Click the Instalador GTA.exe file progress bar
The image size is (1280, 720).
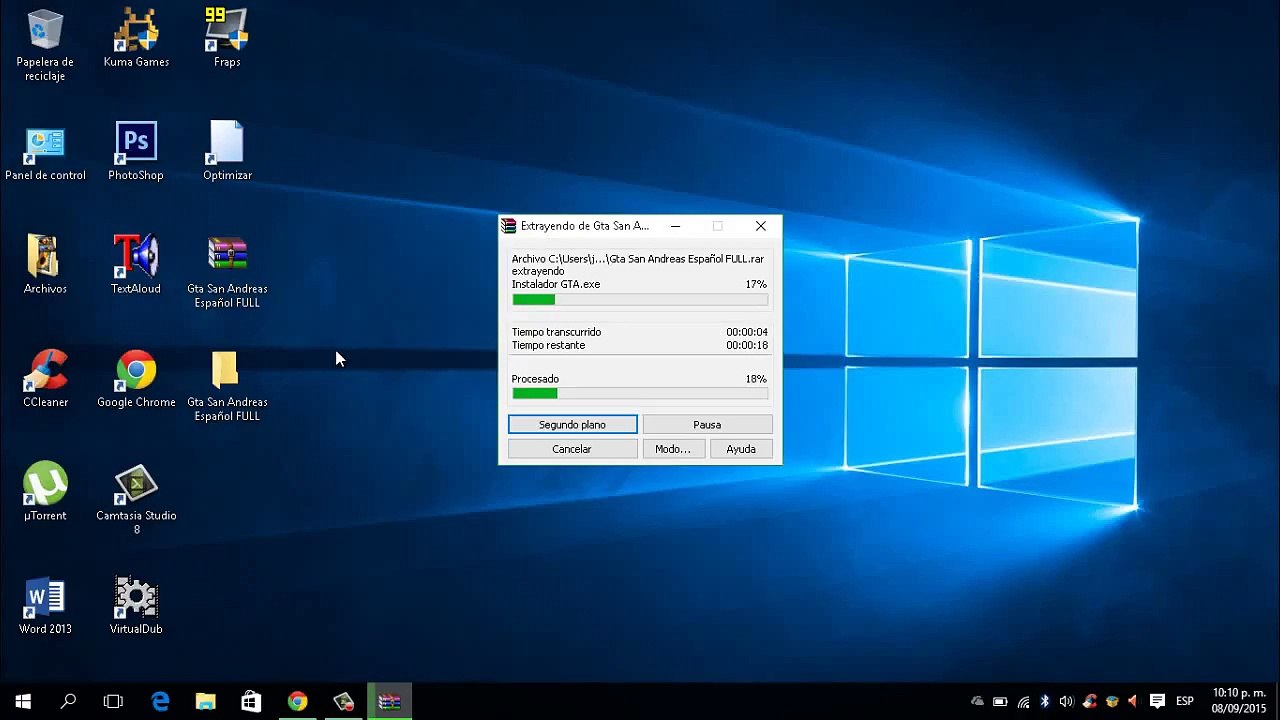click(x=640, y=299)
